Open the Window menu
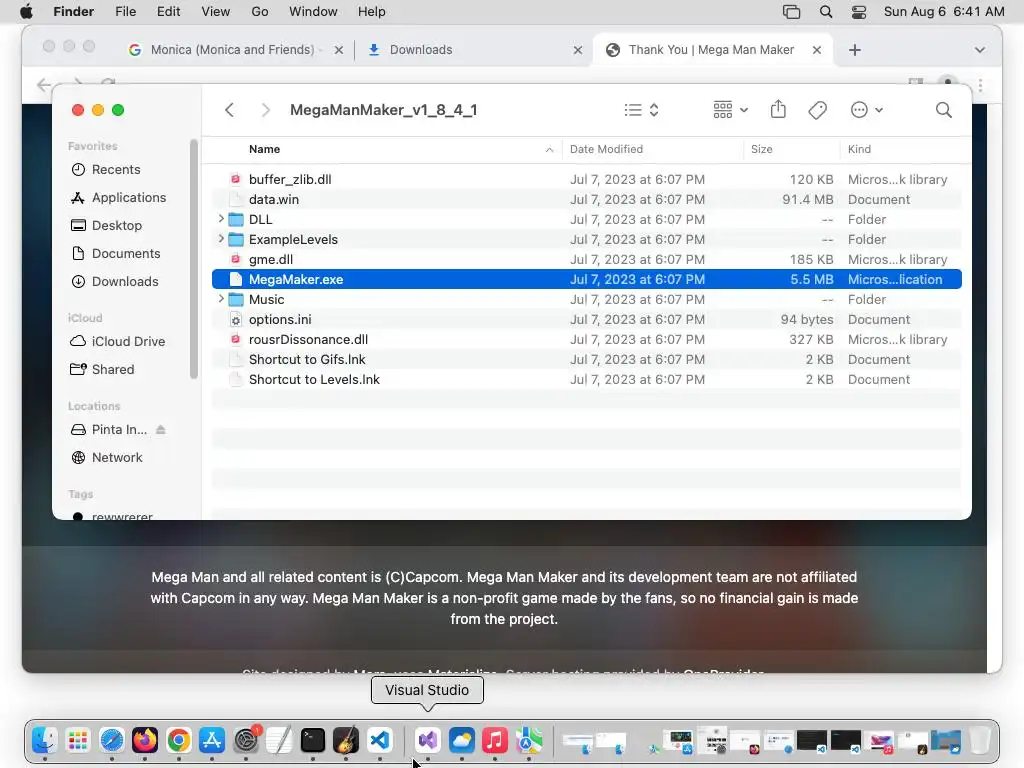Screen dimensions: 1024x768 click(313, 12)
